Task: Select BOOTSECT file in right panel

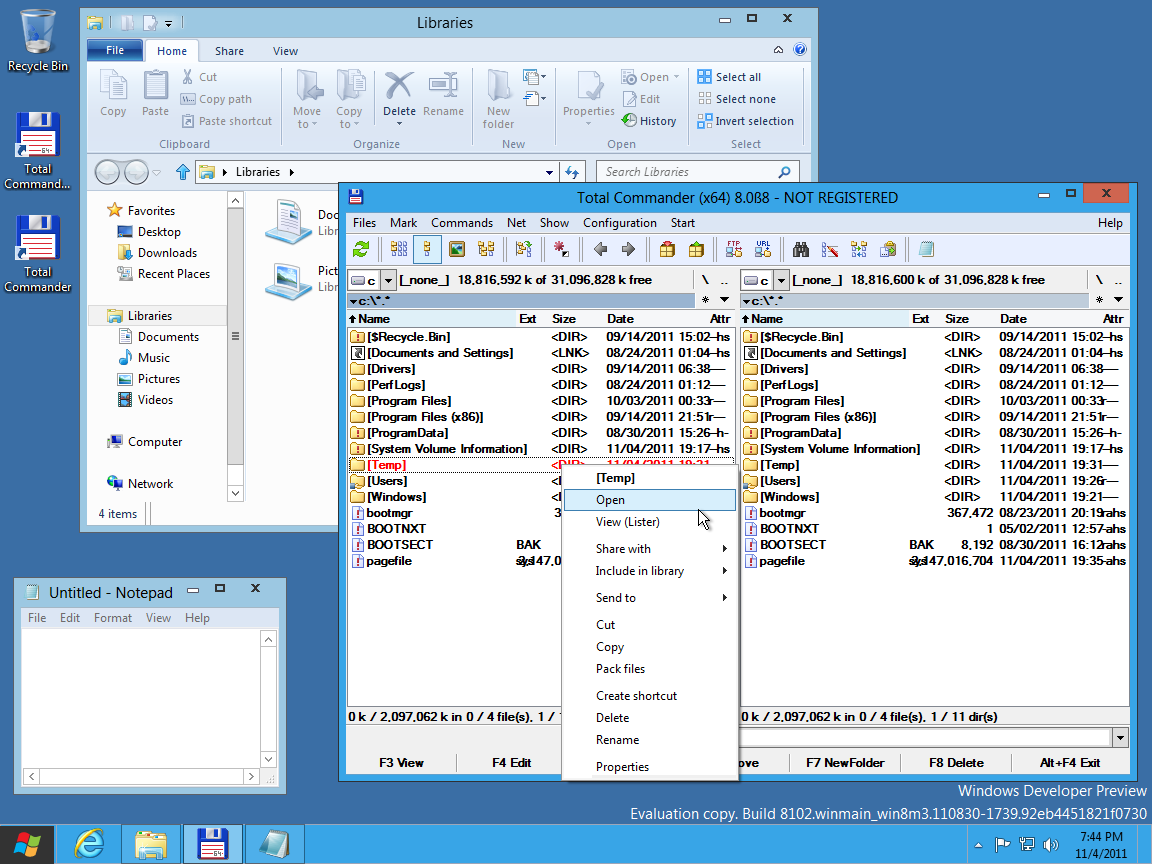Action: [935, 544]
